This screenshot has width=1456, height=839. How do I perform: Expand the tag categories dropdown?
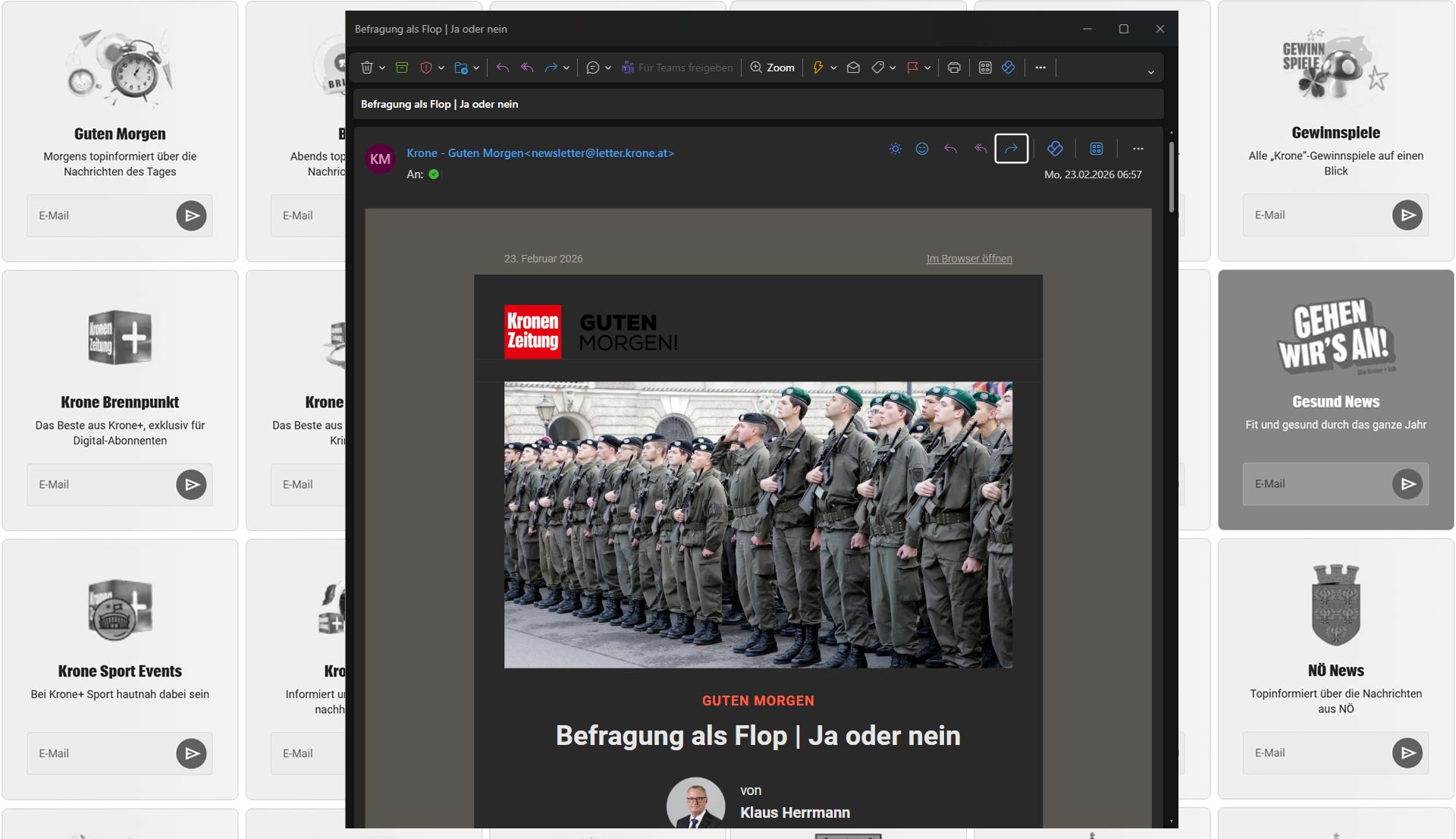click(893, 68)
